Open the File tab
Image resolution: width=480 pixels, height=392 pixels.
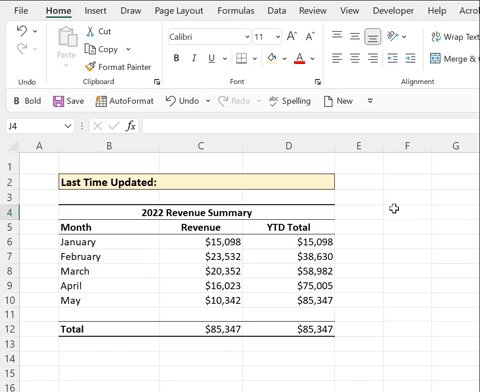(x=21, y=11)
